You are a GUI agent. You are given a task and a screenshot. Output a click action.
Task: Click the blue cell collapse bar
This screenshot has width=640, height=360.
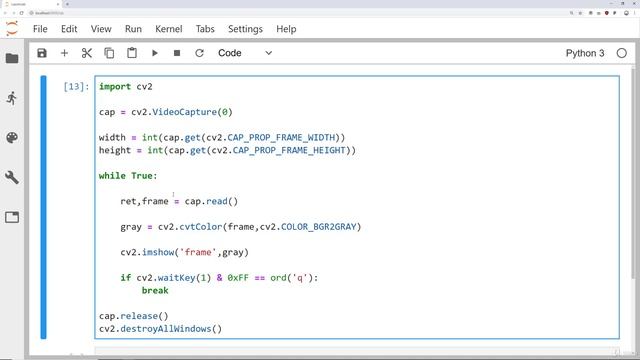[43, 207]
